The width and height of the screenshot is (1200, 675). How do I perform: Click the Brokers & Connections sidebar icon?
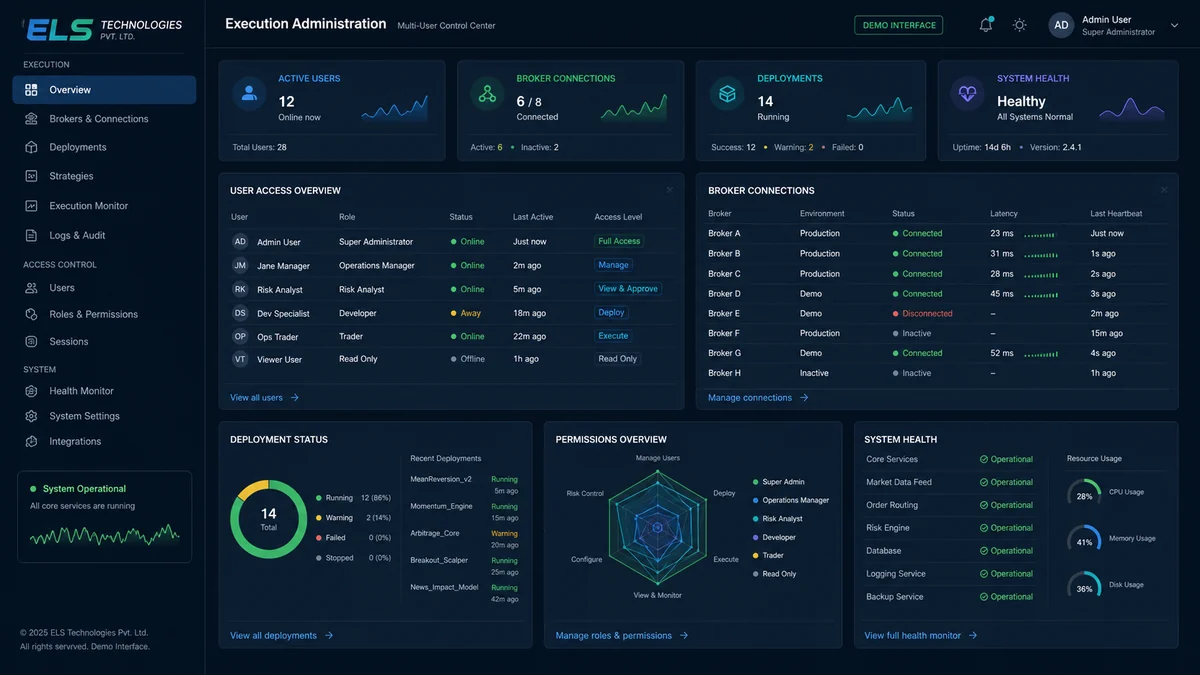[31, 119]
